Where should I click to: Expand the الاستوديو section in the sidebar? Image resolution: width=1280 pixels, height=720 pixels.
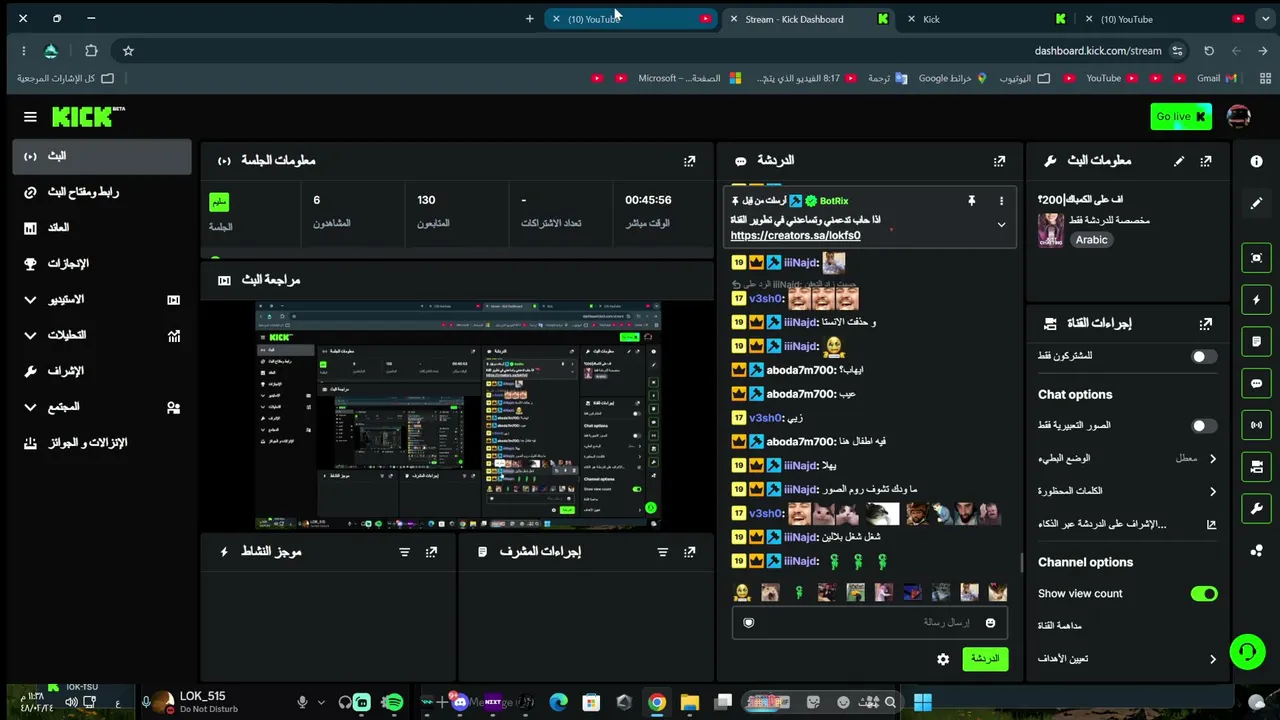coord(101,300)
